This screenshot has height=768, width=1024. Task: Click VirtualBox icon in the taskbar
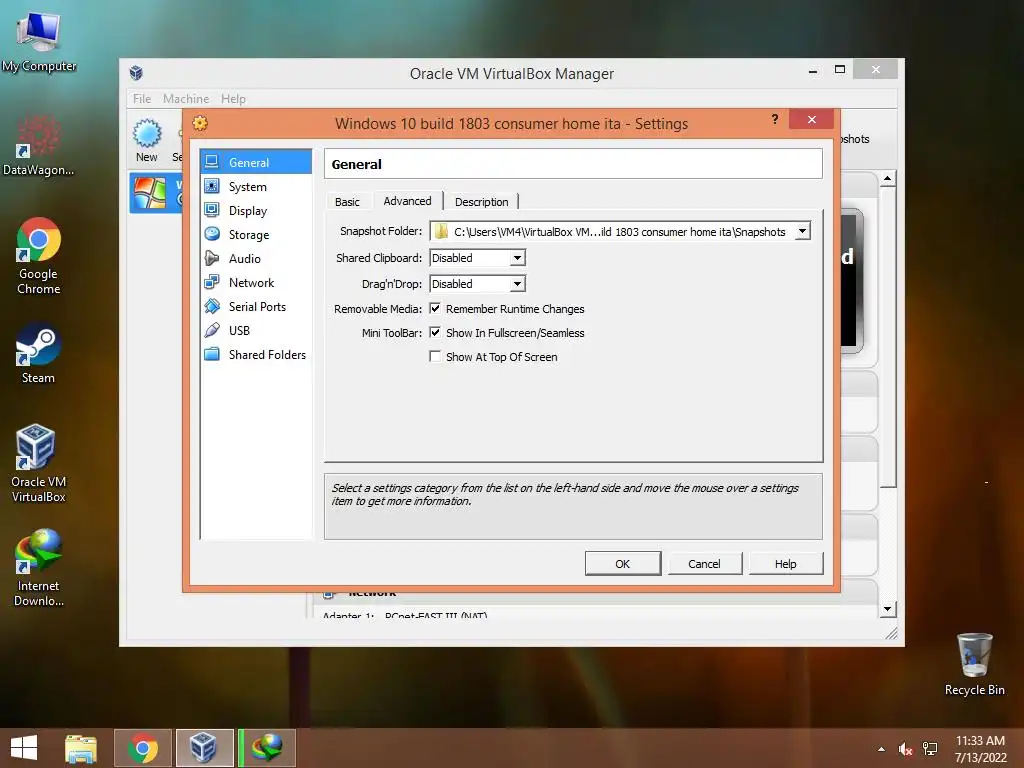point(204,748)
